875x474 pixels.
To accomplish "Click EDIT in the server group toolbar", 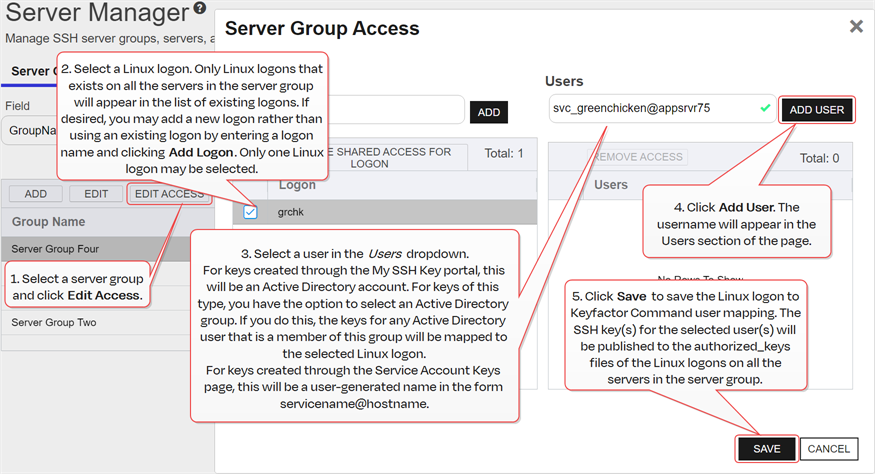I will (96, 194).
